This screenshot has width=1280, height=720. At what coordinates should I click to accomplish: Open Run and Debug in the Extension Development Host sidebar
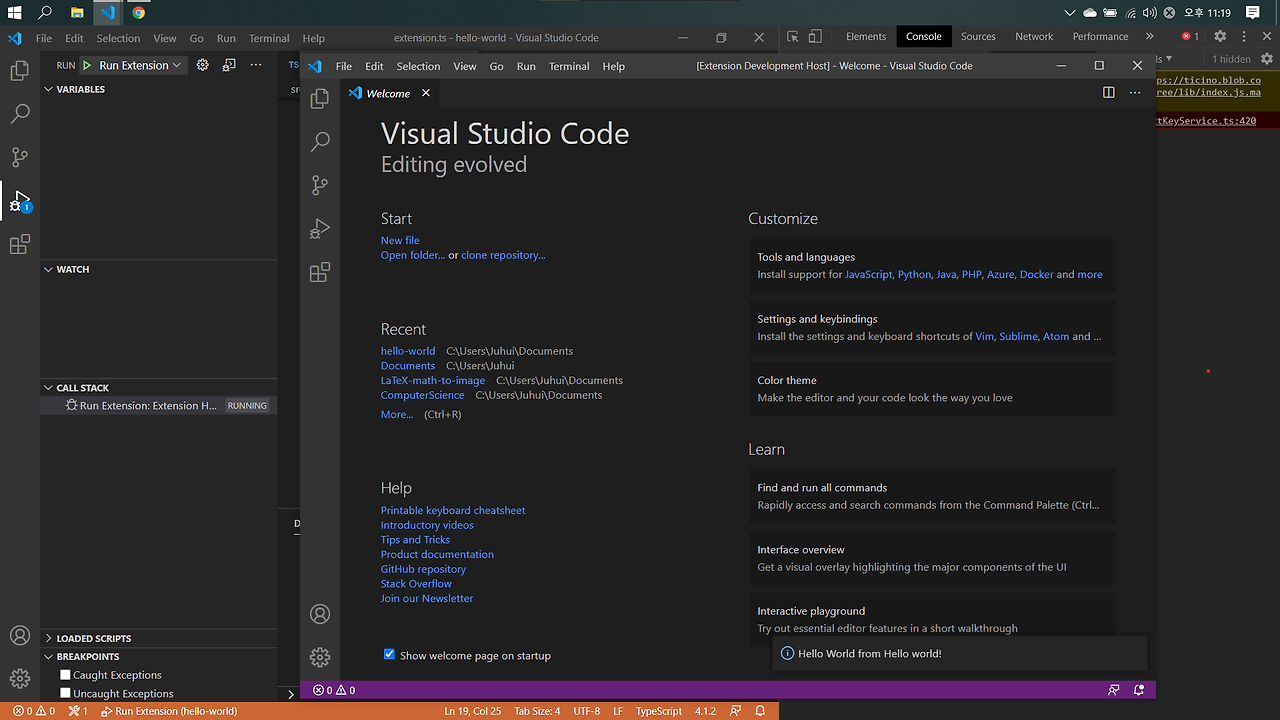(320, 229)
